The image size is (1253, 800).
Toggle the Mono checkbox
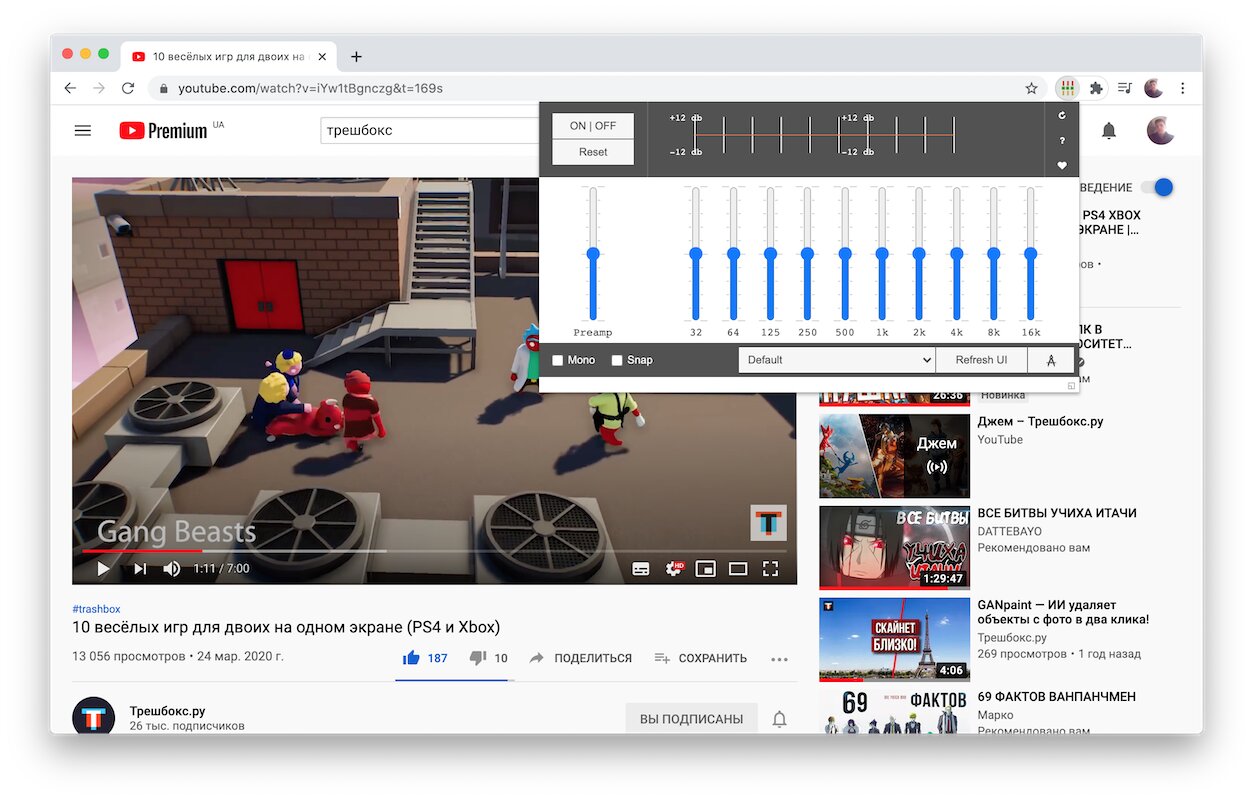click(558, 360)
